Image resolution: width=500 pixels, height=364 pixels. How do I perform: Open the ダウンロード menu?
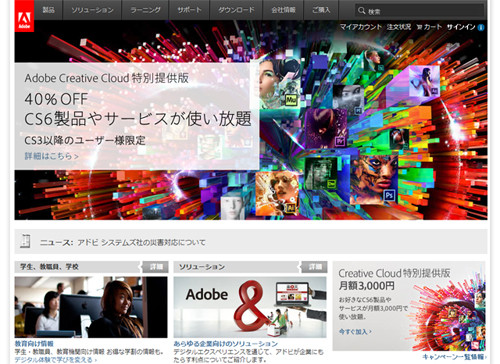(x=236, y=10)
